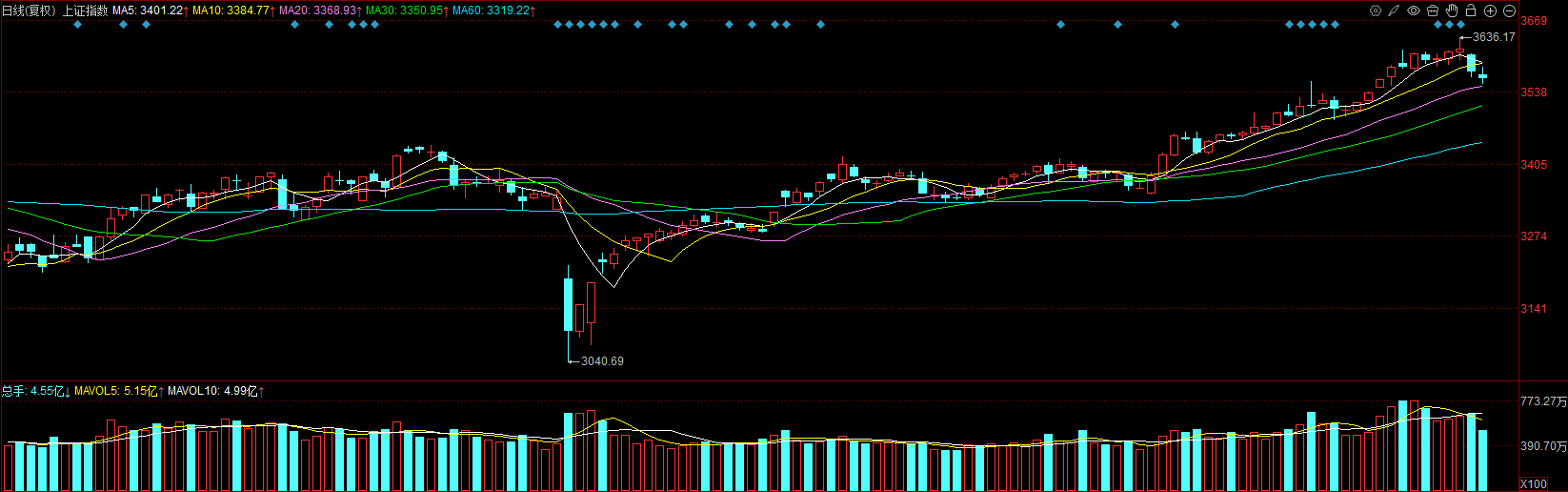Click the 3405 price axis label
The width and height of the screenshot is (1568, 492).
click(x=1534, y=165)
